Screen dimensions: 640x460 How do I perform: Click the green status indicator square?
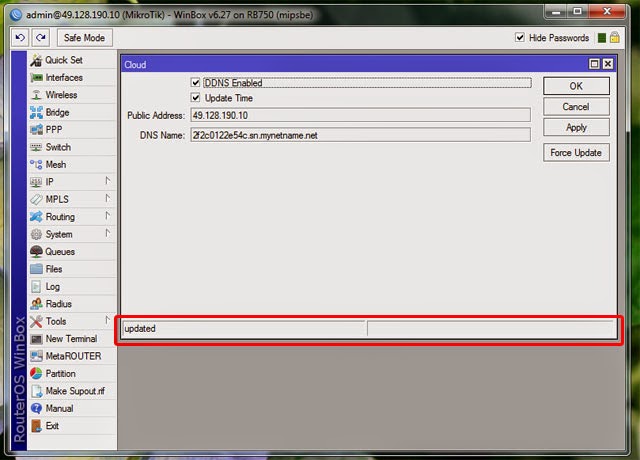[602, 38]
